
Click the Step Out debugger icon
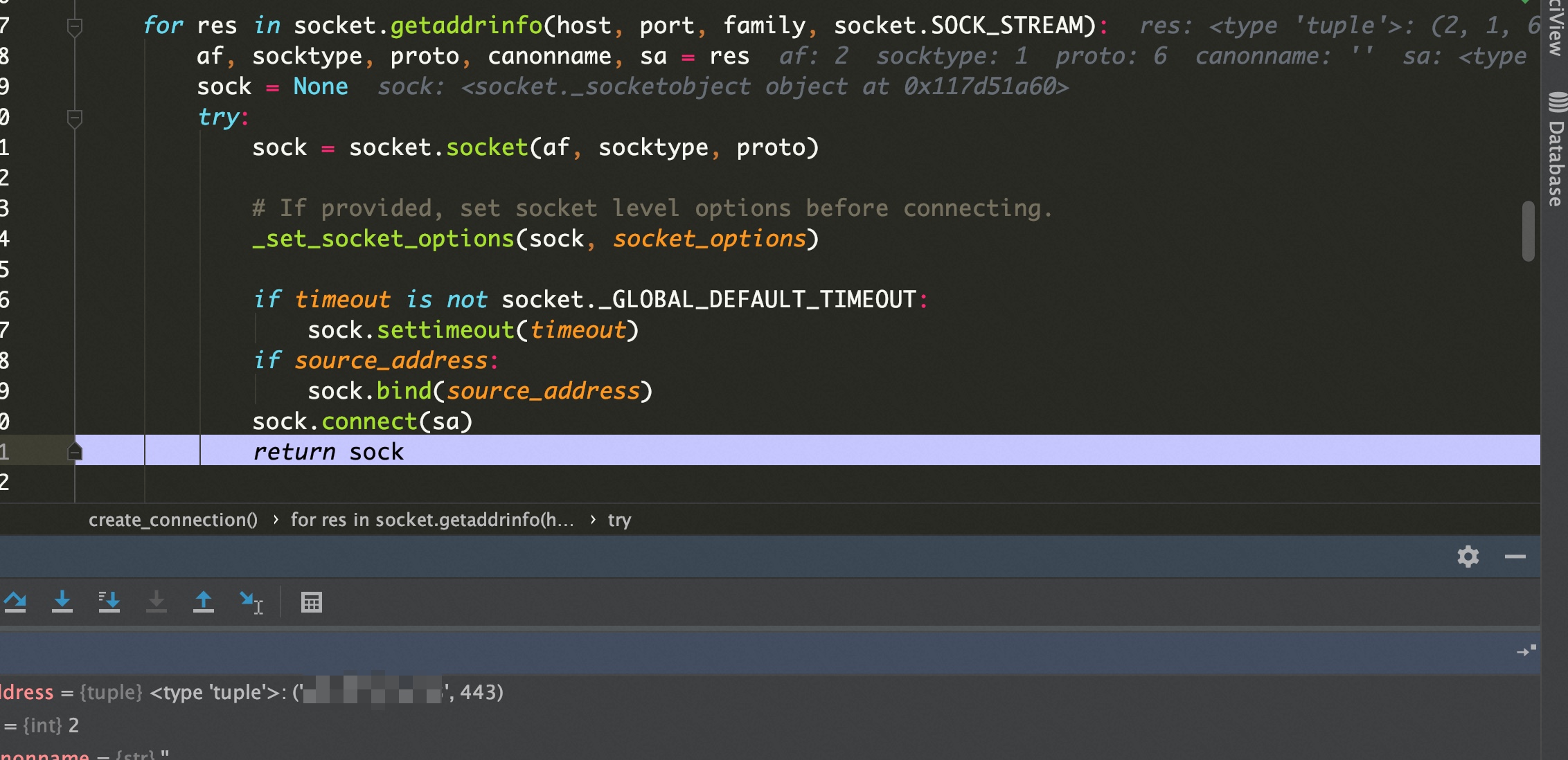pos(204,601)
